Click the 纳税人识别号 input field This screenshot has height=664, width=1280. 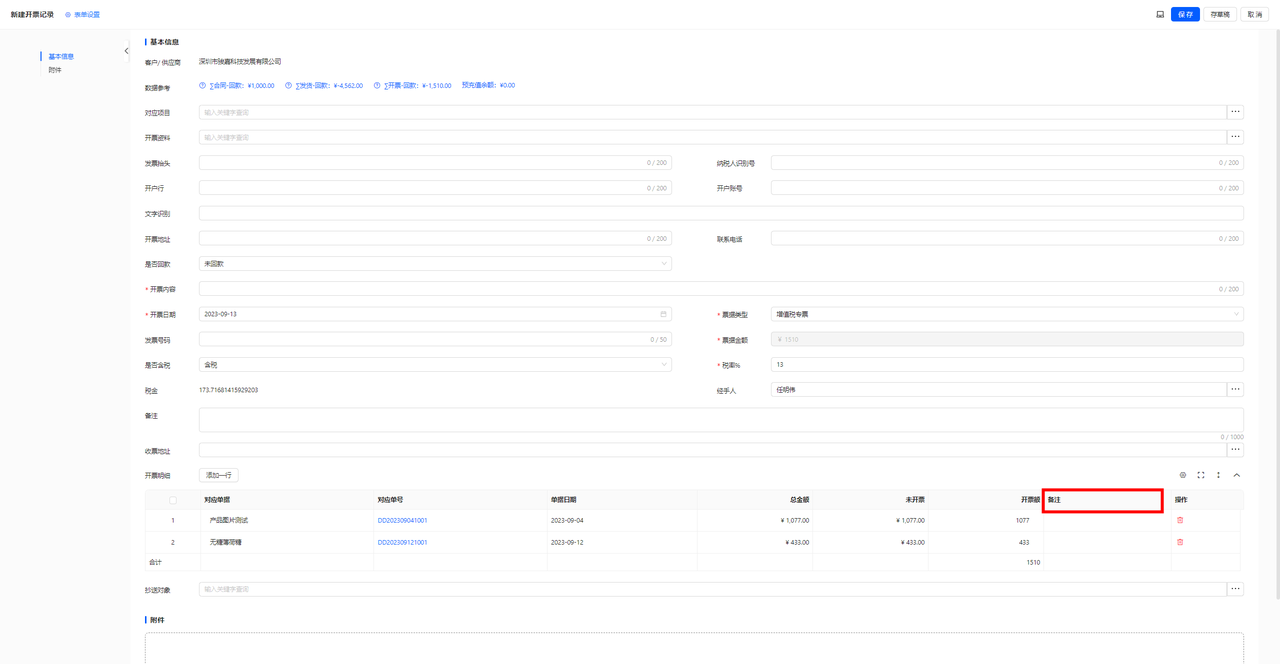coord(1007,162)
